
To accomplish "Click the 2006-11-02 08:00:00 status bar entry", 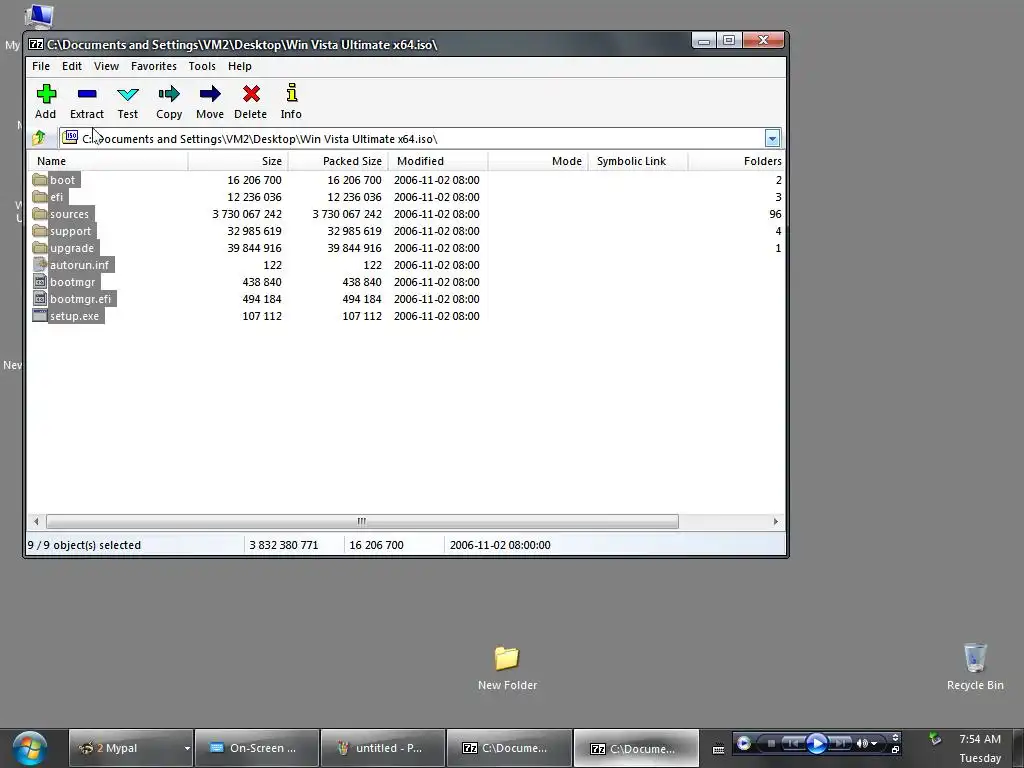I will click(500, 545).
